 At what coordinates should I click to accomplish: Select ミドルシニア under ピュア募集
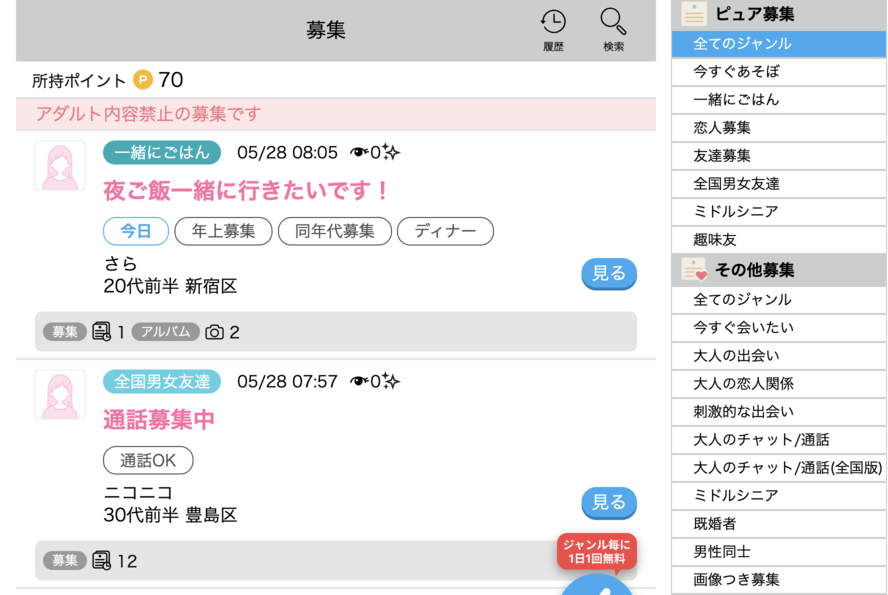pyautogui.click(x=779, y=212)
